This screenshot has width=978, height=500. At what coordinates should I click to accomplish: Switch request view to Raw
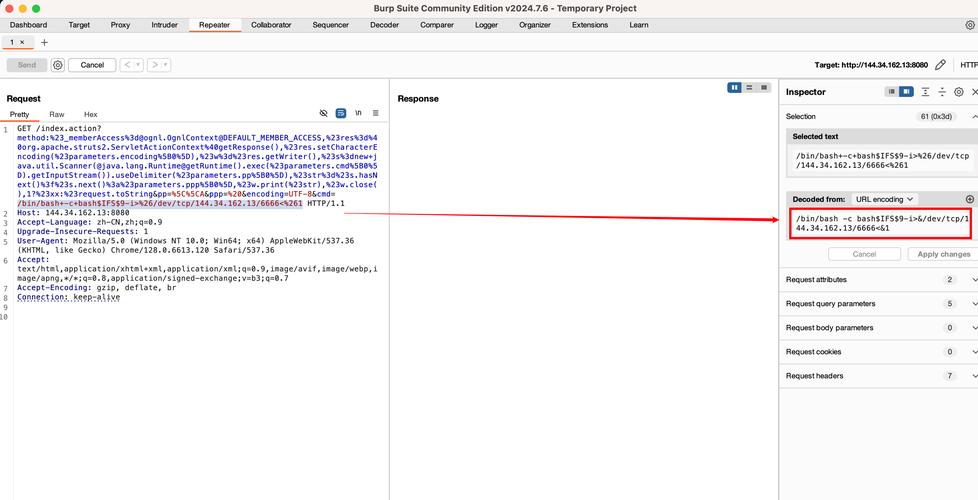pos(57,115)
